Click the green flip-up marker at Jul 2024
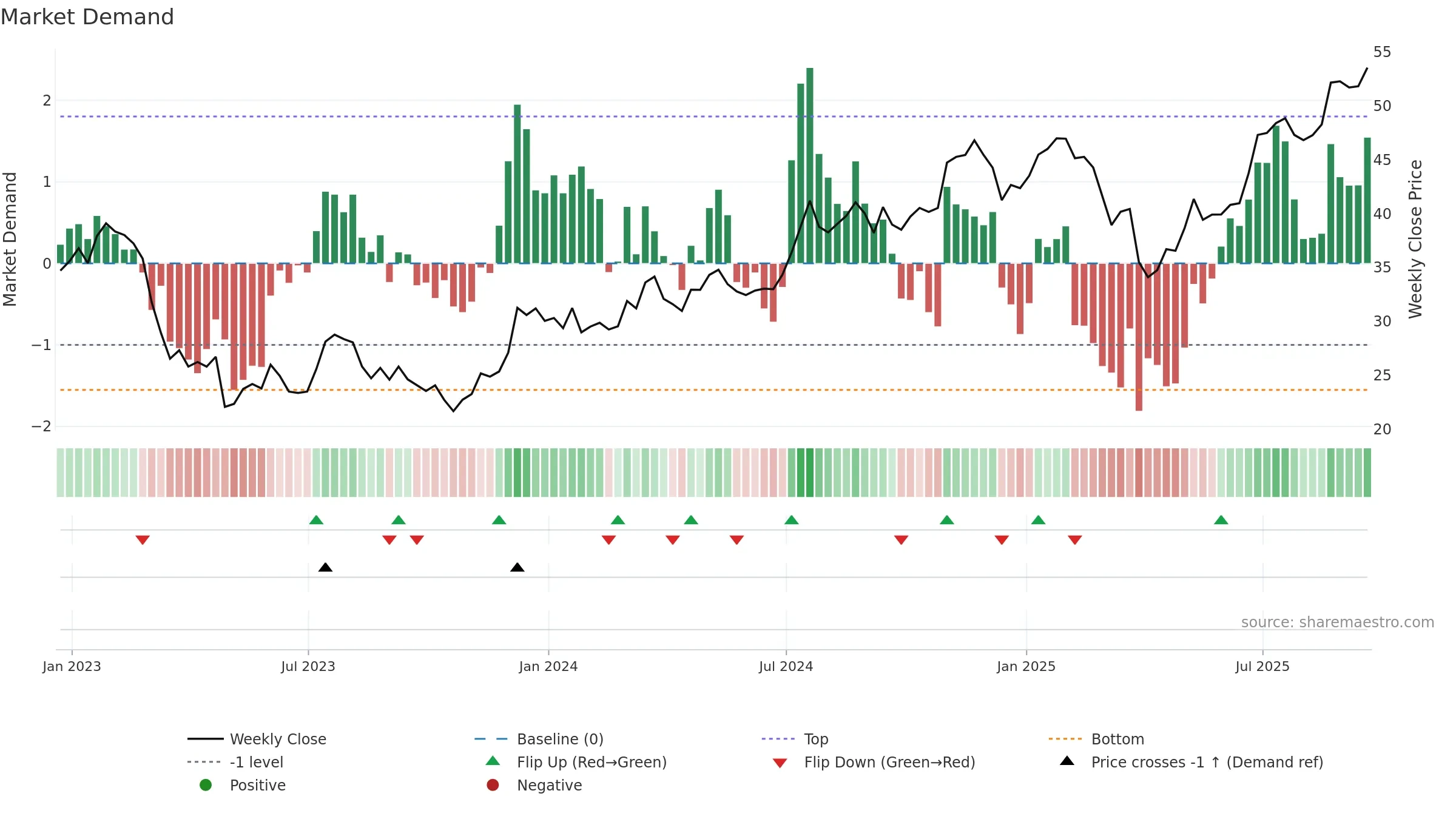 tap(792, 520)
